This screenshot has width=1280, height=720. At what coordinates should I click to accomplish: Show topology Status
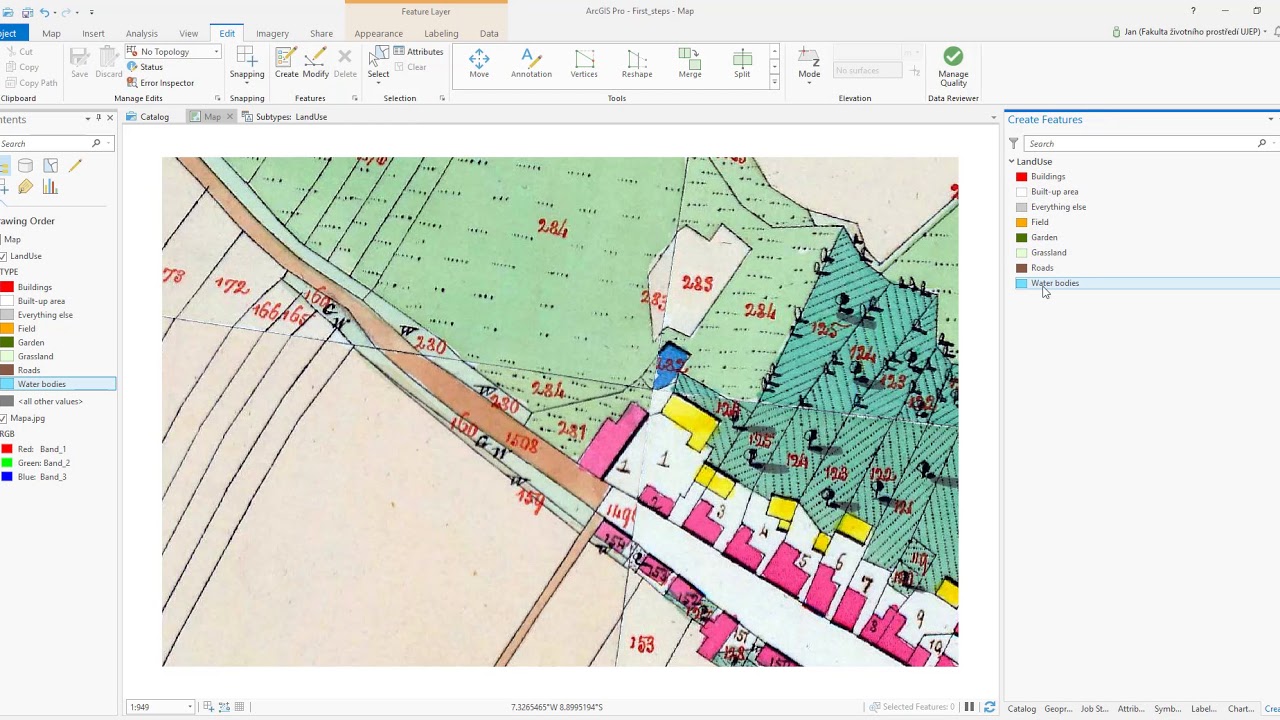(145, 67)
